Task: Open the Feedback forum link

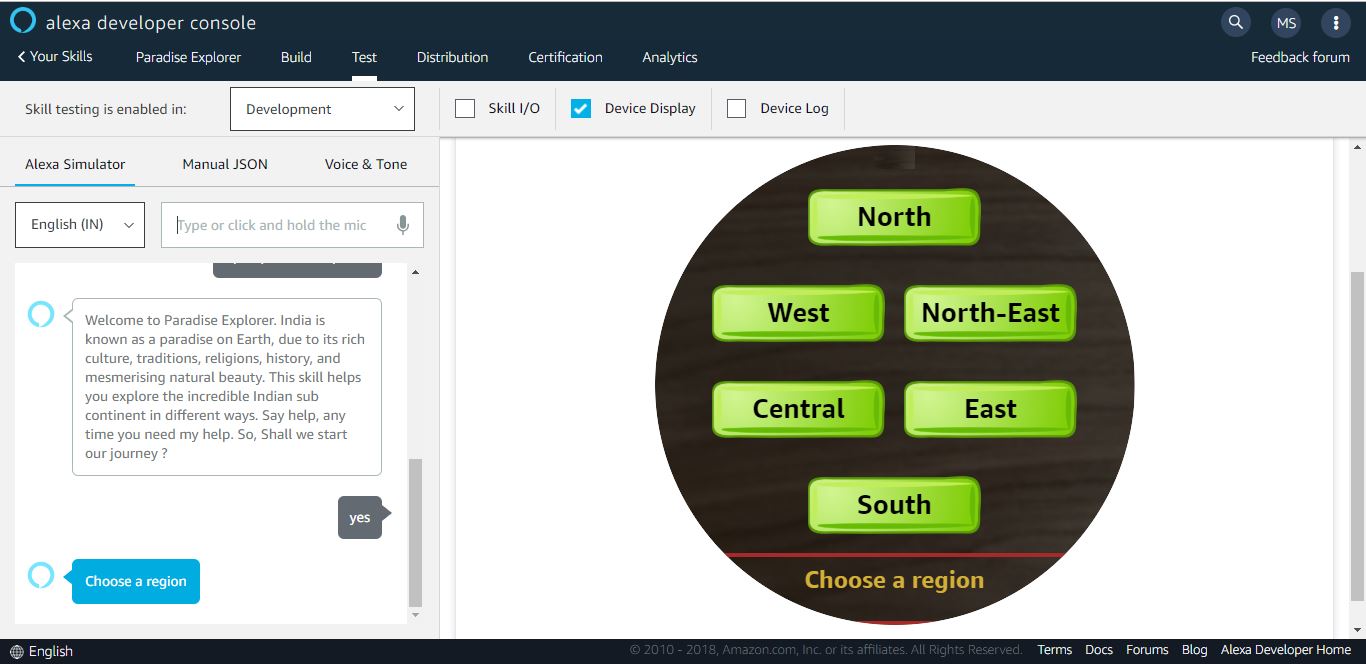Action: coord(1300,57)
